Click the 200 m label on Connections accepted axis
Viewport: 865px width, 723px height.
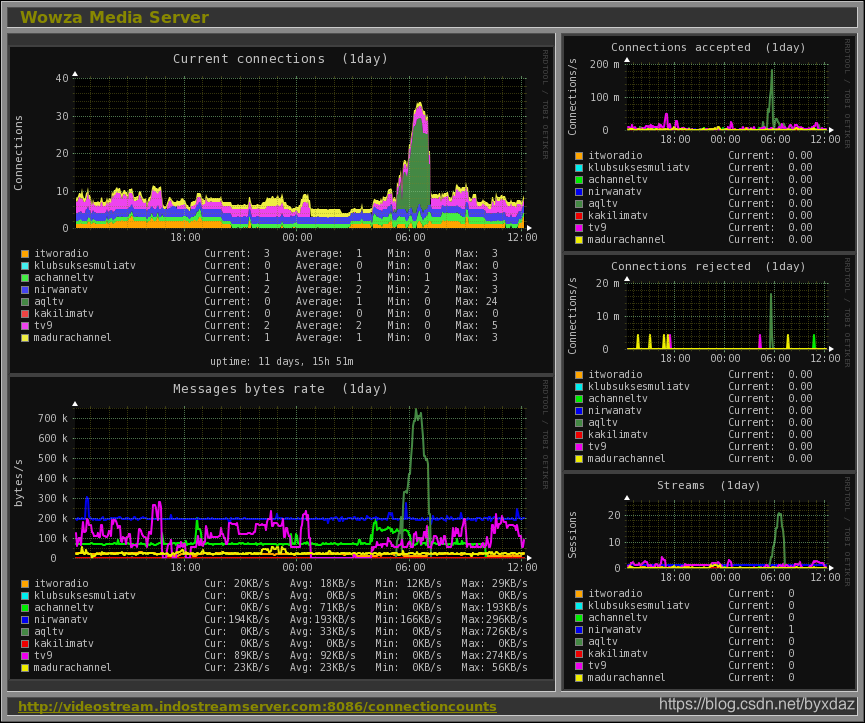[605, 65]
